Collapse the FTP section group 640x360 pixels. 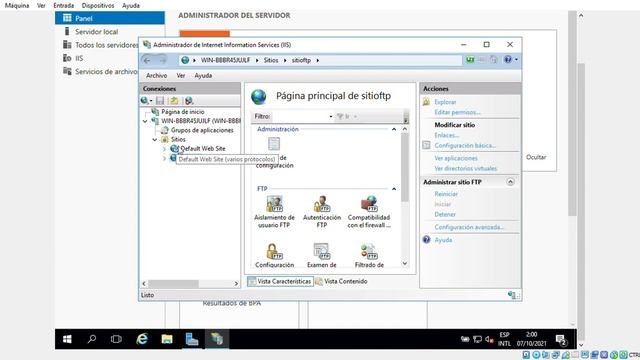(394, 189)
